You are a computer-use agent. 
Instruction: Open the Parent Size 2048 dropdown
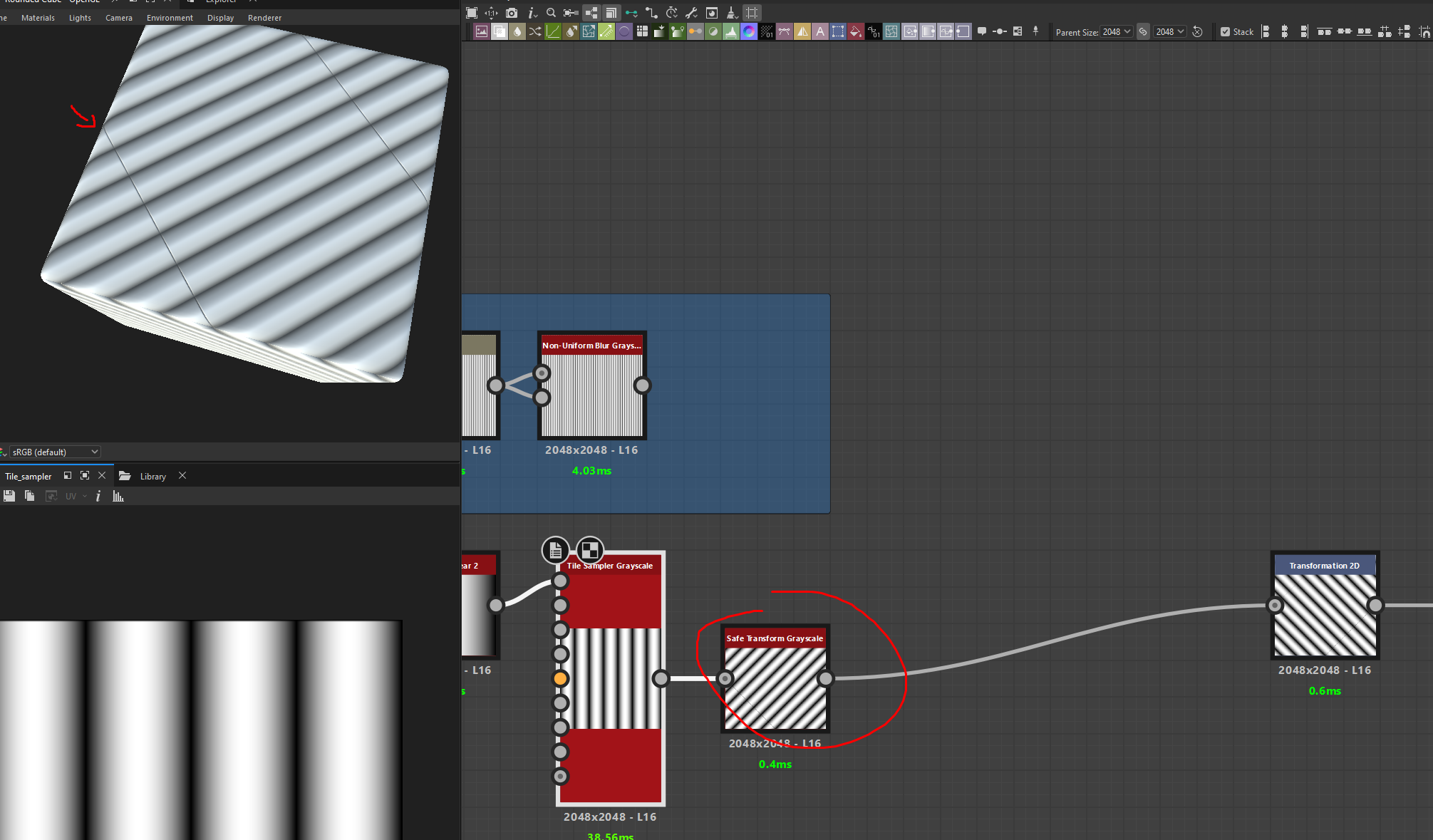[1117, 31]
